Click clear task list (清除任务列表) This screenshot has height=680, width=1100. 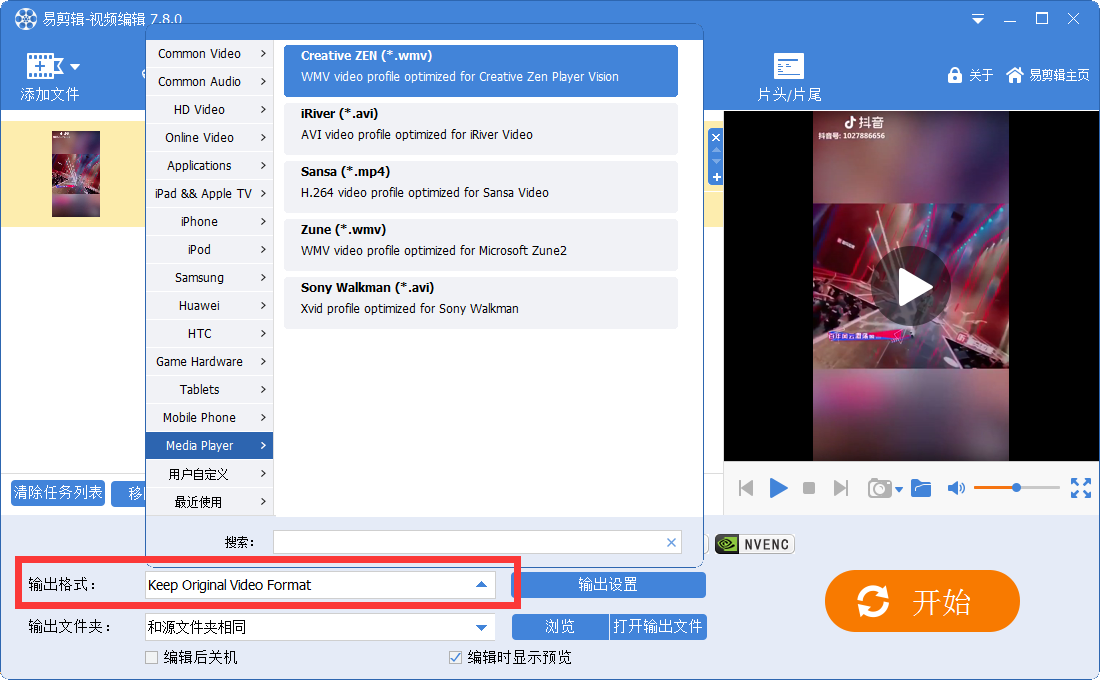[58, 493]
